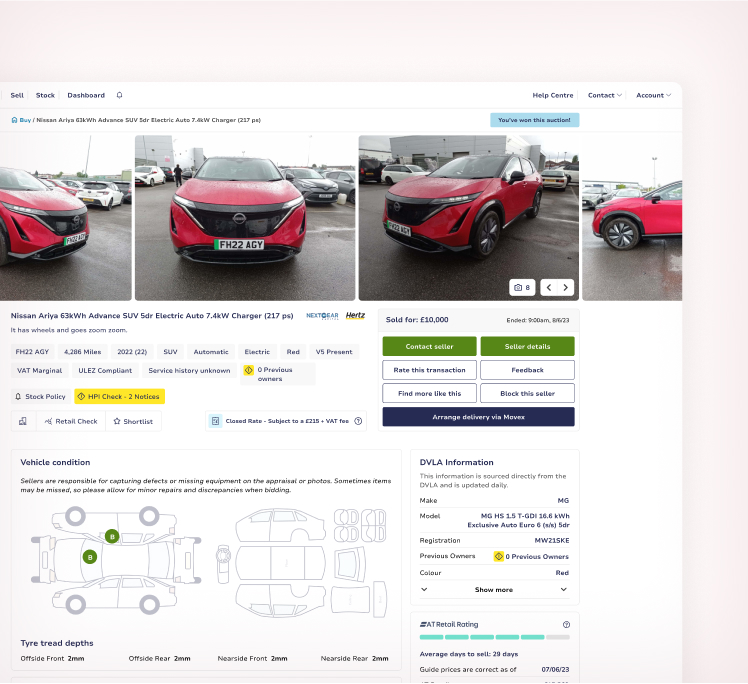The width and height of the screenshot is (748, 684).
Task: Click Arrange delivery via Movex
Action: pyautogui.click(x=478, y=416)
